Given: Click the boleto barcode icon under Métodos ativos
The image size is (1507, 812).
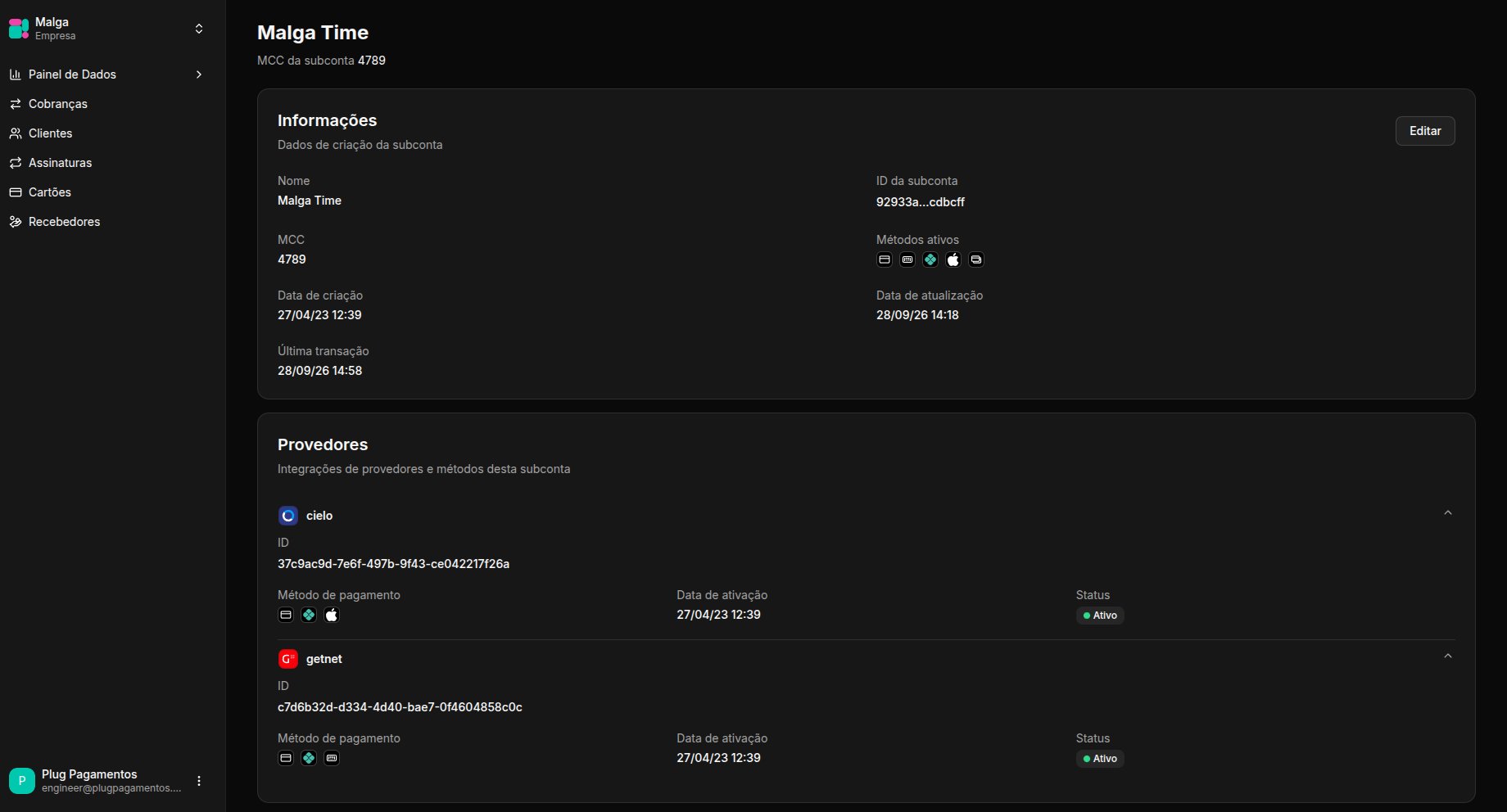Looking at the screenshot, I should tap(907, 259).
